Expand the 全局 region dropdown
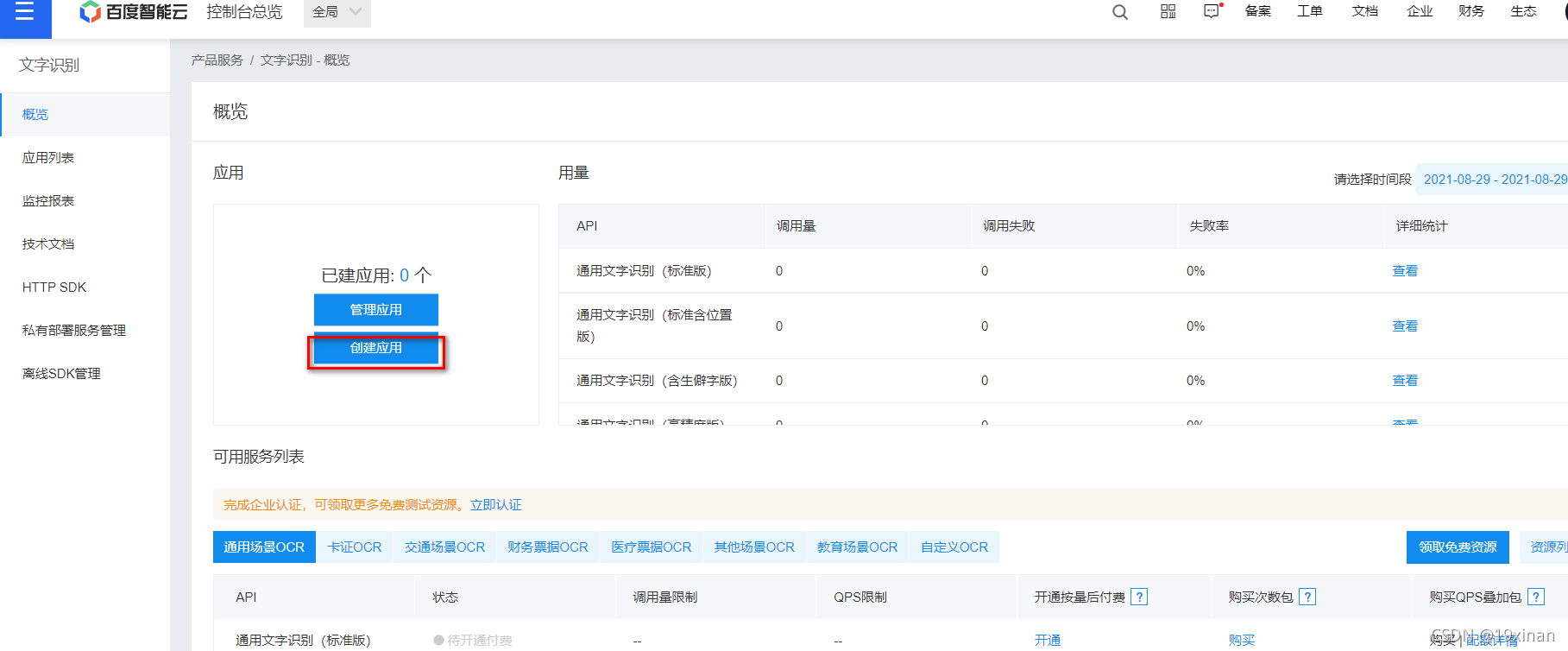Image resolution: width=1568 pixels, height=651 pixels. (x=337, y=12)
